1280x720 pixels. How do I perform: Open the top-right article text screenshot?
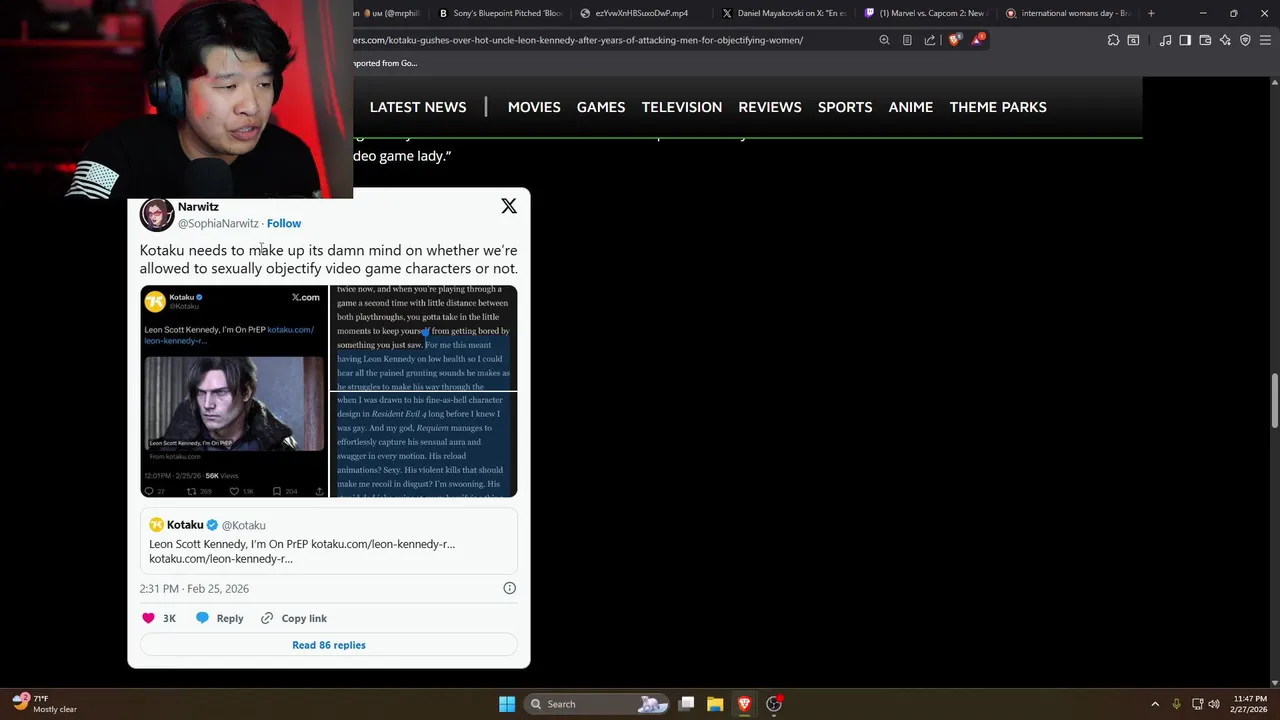(424, 338)
